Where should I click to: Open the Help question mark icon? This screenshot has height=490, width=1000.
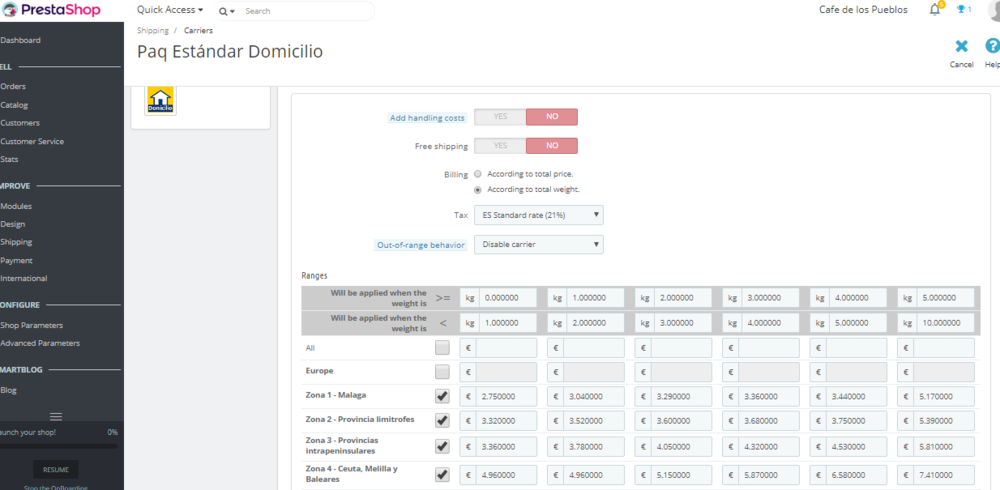[x=992, y=46]
